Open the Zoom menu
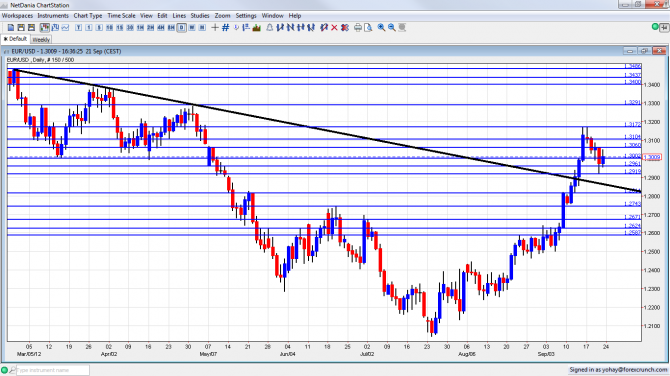670x376 pixels. (222, 15)
